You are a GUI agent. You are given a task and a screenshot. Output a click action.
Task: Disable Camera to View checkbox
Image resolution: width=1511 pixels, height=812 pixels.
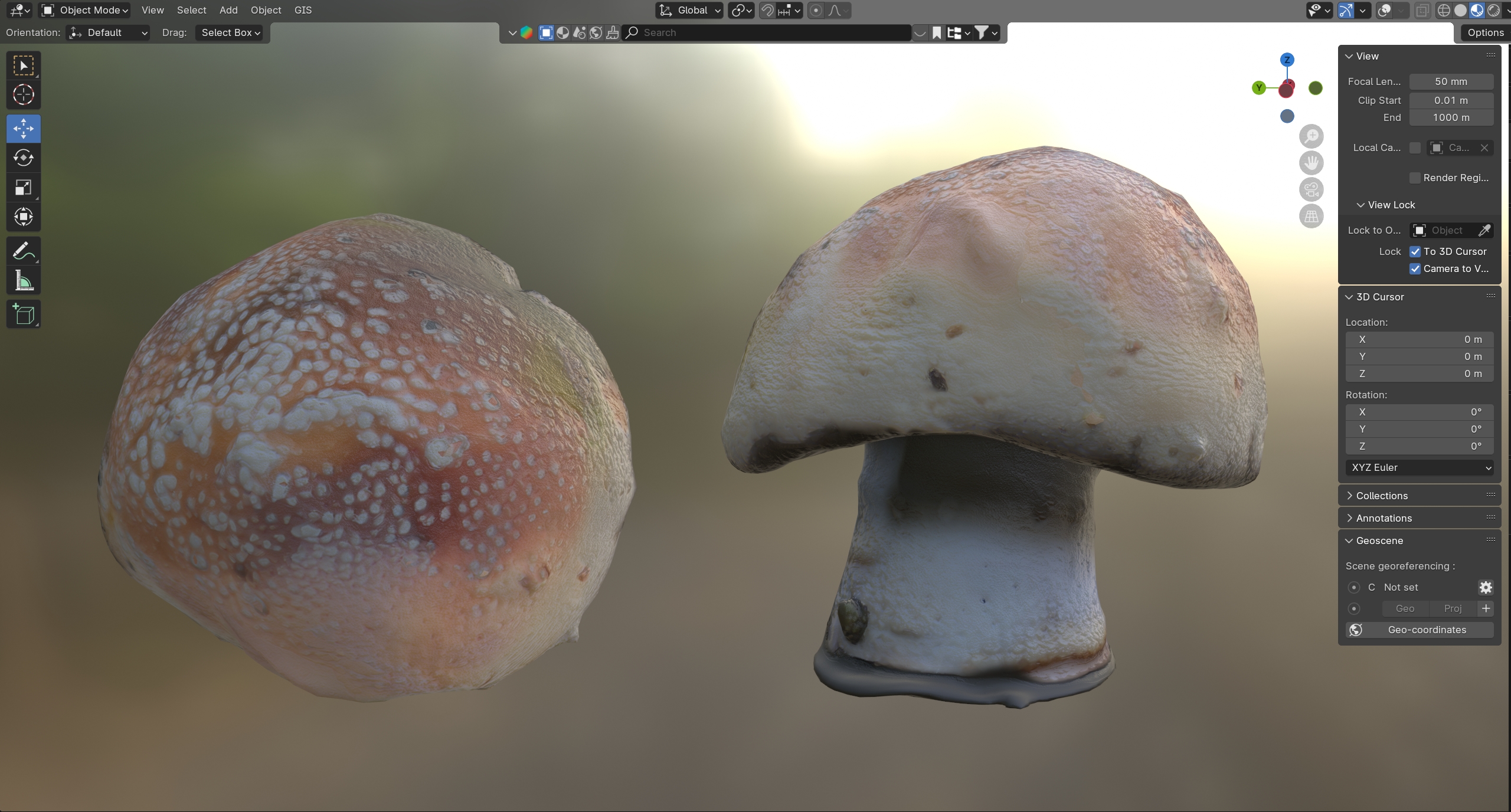click(x=1415, y=269)
